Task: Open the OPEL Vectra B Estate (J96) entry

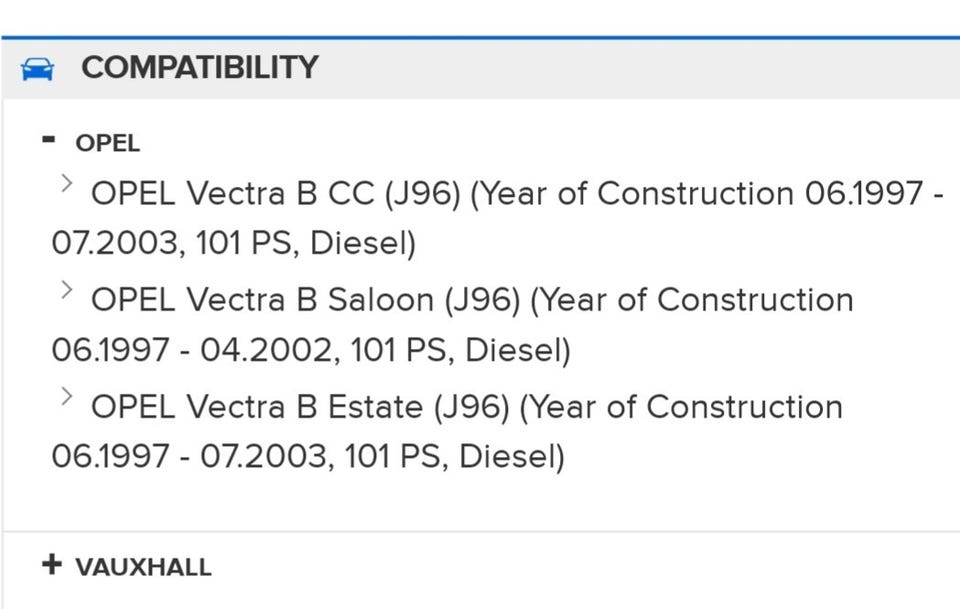Action: (x=300, y=407)
